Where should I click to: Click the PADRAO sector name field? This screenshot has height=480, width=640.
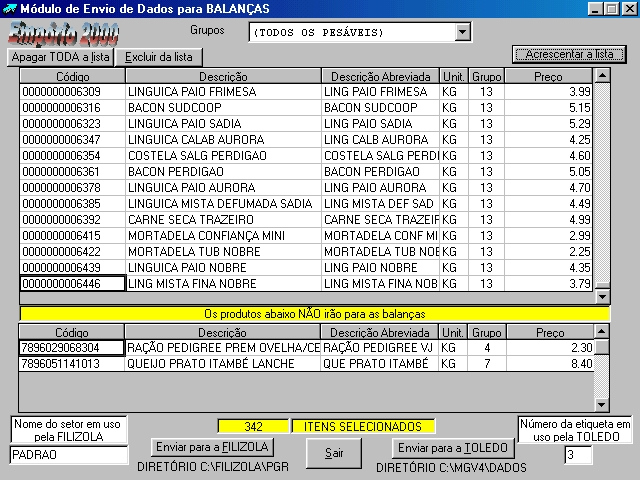coord(69,455)
